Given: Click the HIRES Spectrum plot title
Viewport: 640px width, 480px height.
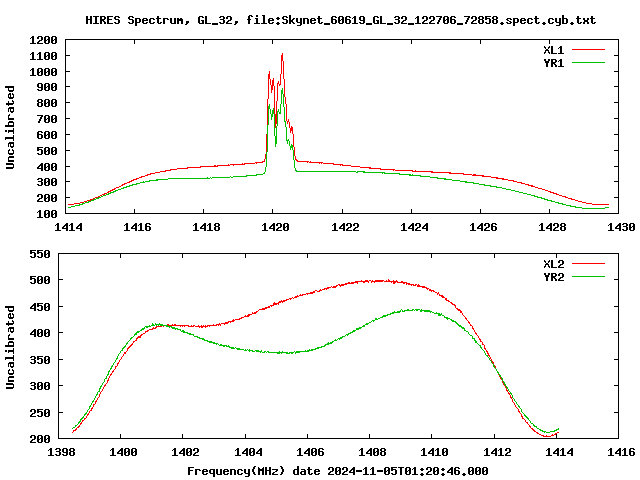Looking at the screenshot, I should pyautogui.click(x=340, y=20).
